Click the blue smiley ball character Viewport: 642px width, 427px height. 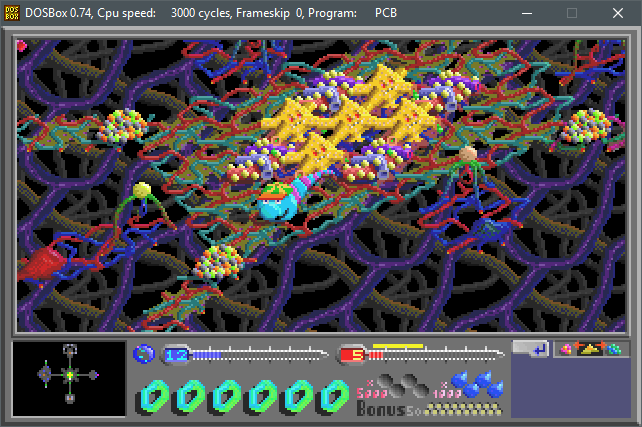pos(278,201)
